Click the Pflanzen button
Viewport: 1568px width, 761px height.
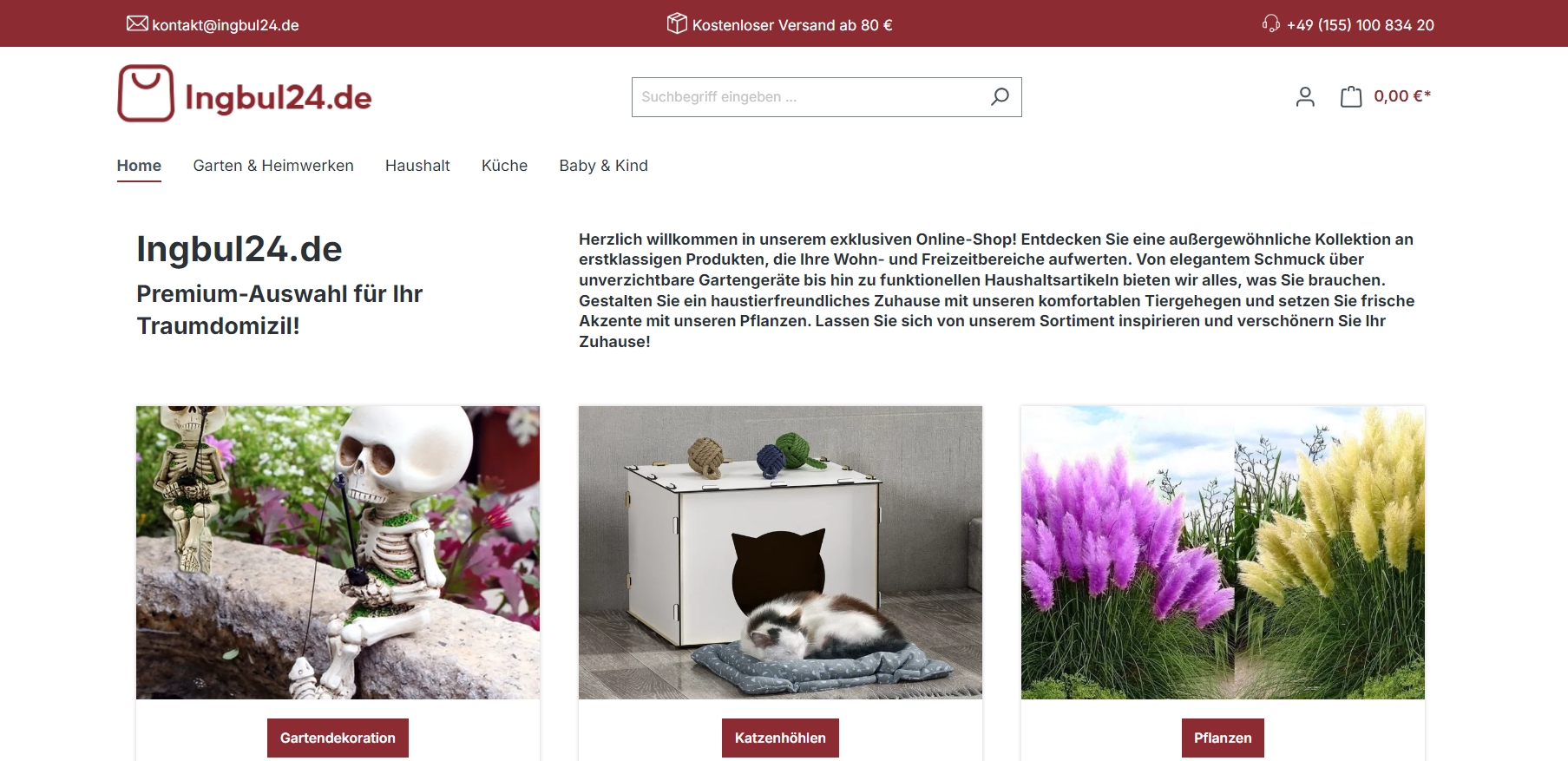(1223, 738)
